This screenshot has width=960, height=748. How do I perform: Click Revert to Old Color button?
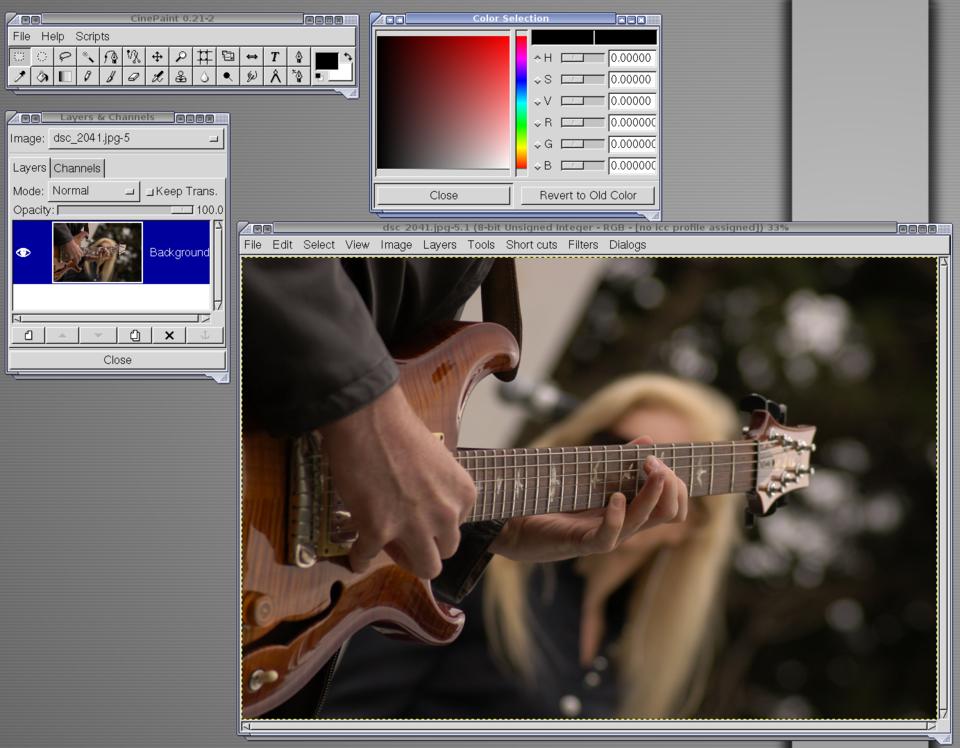tap(587, 195)
